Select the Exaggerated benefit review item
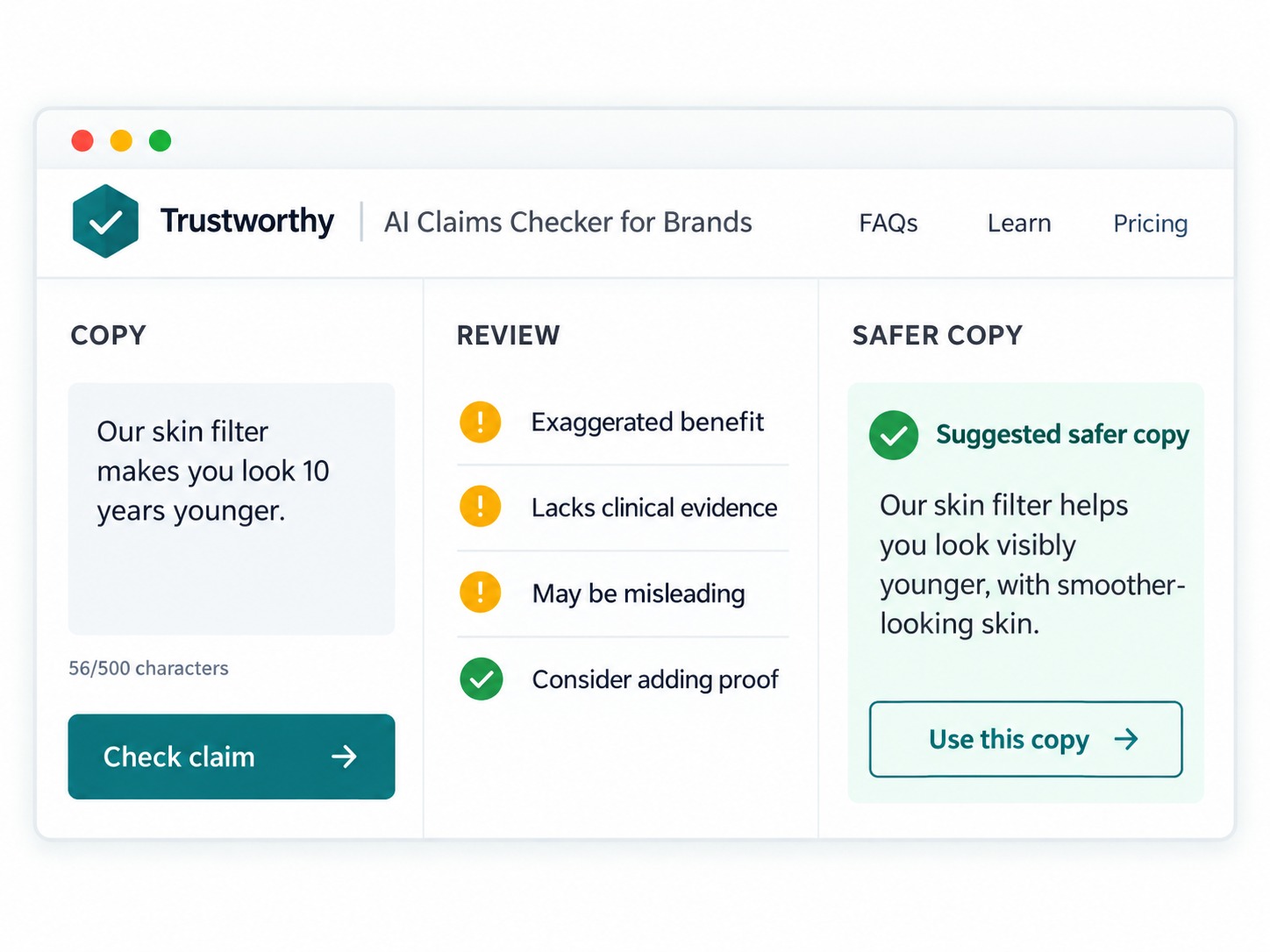1270x952 pixels. pos(623,422)
